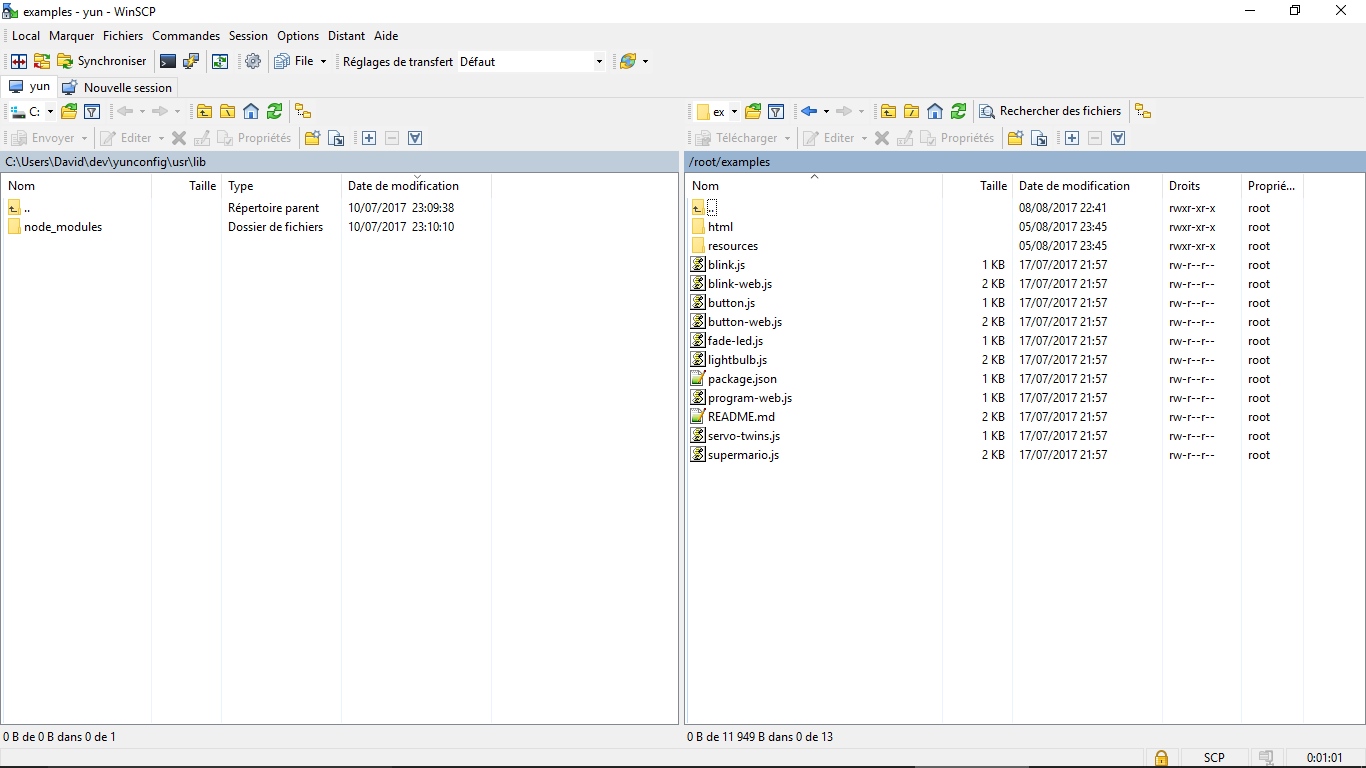This screenshot has height=768, width=1366.
Task: Refresh the local panel directory
Action: point(274,111)
